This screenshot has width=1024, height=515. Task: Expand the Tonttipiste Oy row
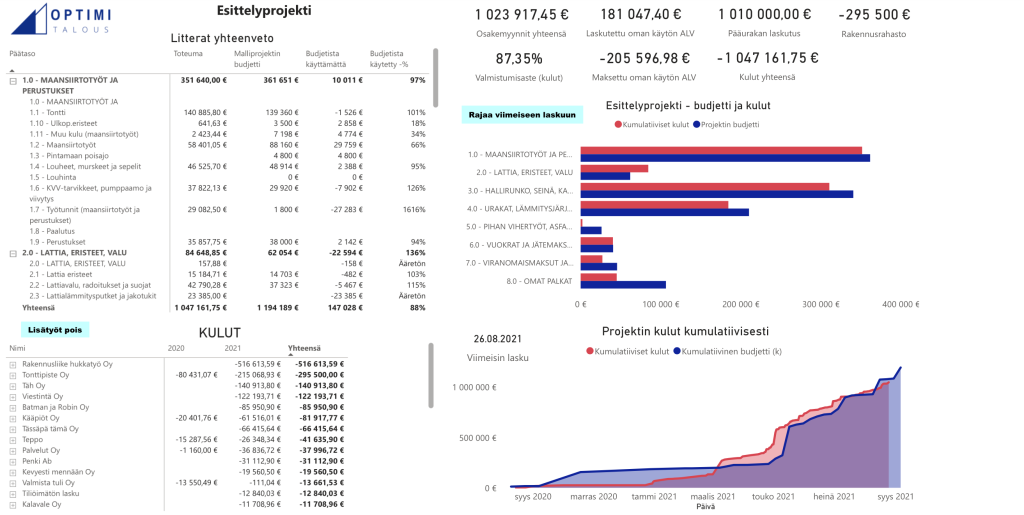pyautogui.click(x=13, y=375)
